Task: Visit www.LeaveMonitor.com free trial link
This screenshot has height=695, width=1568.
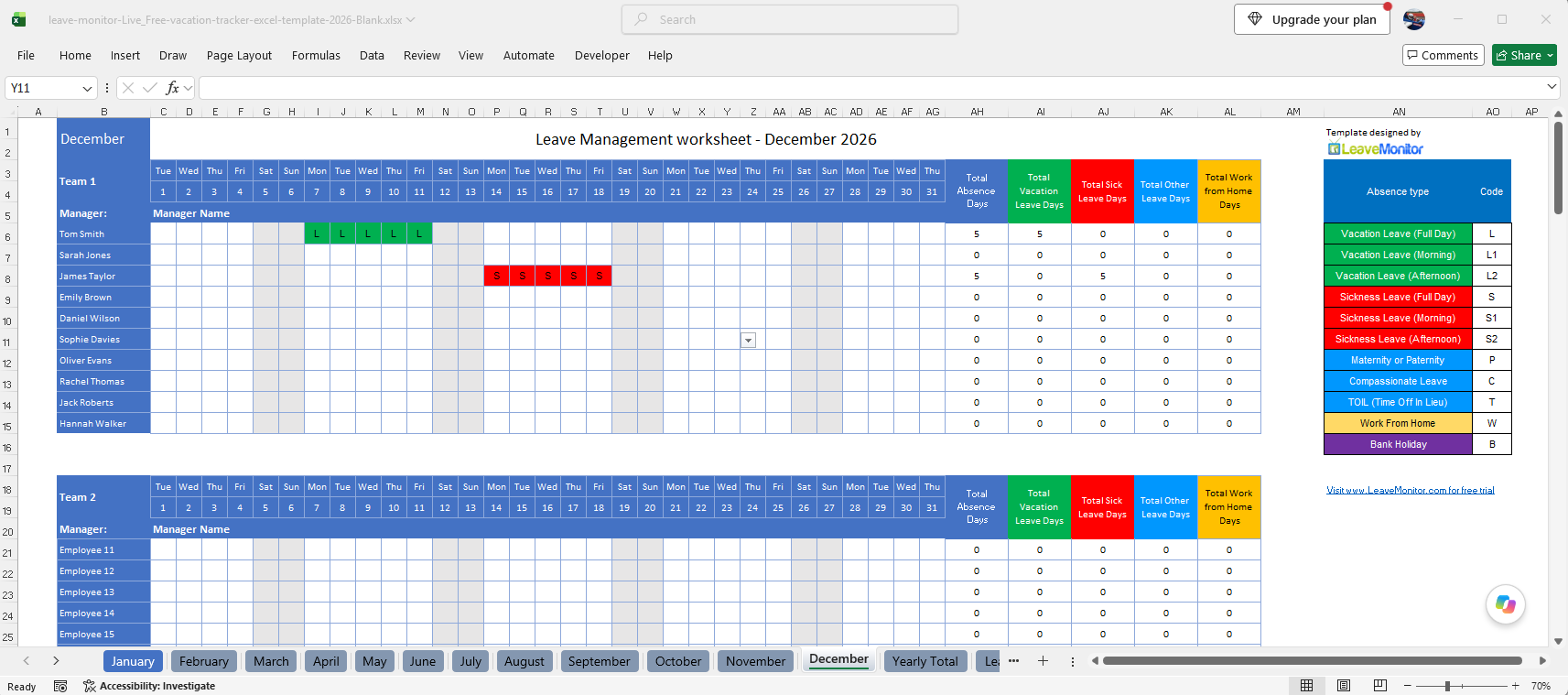Action: [x=1410, y=491]
